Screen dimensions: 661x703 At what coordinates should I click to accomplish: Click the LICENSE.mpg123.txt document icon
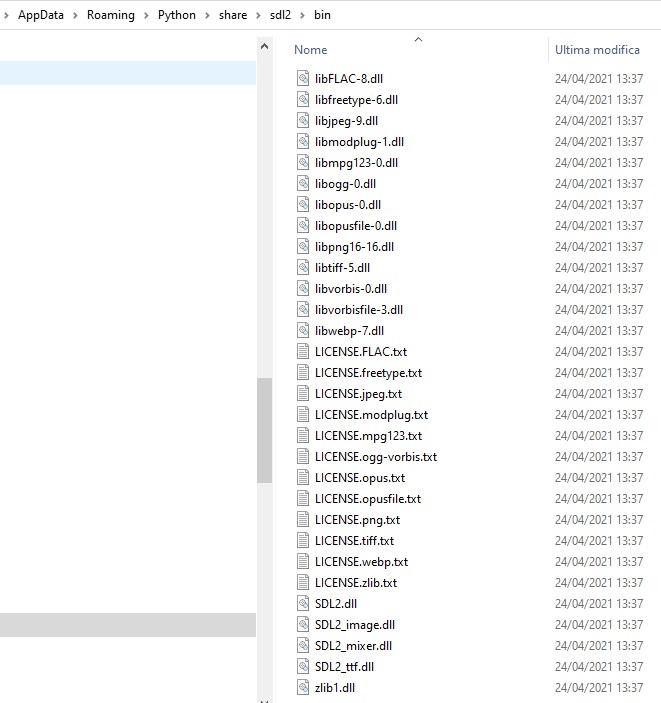click(x=303, y=435)
